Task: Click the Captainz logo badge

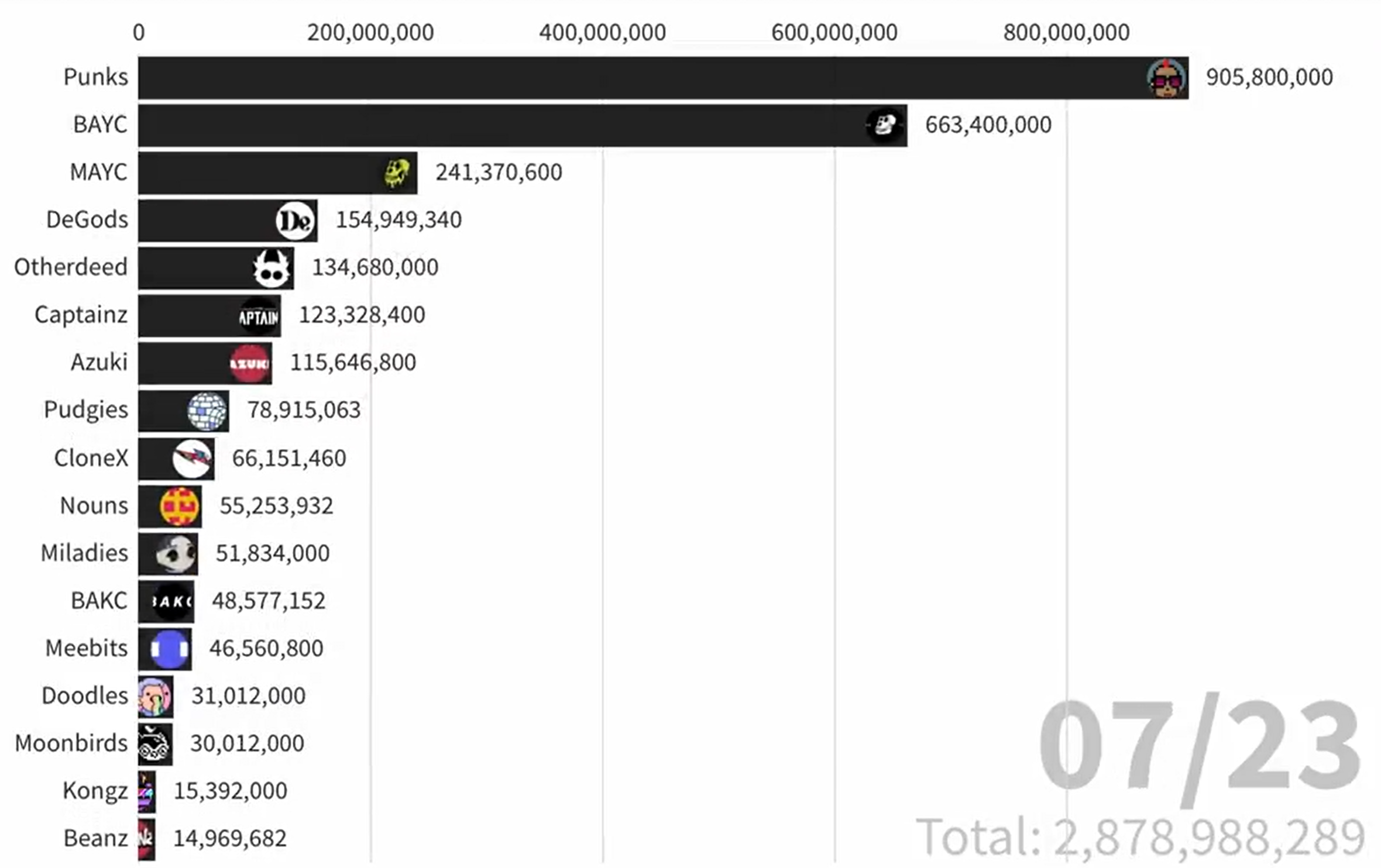Action: (259, 316)
